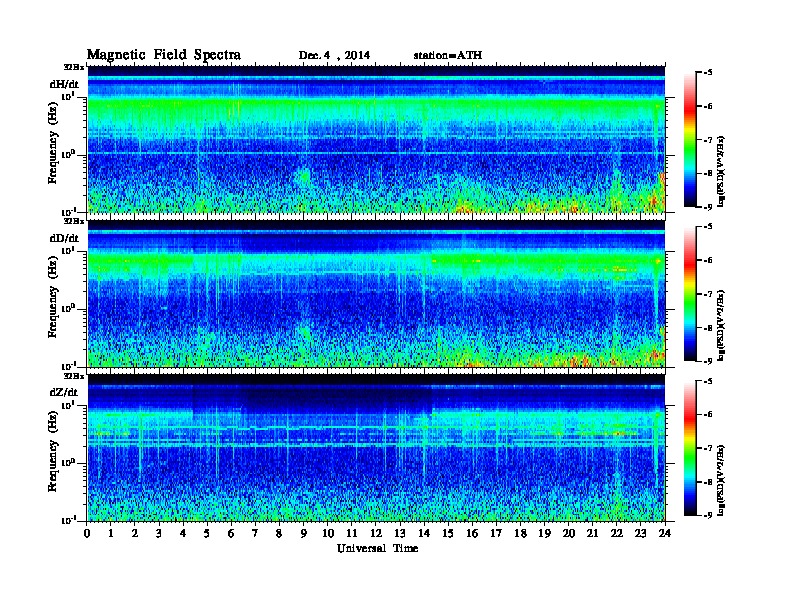Click hour 2 on the Universal Time axis
792x612 pixels.
point(135,533)
